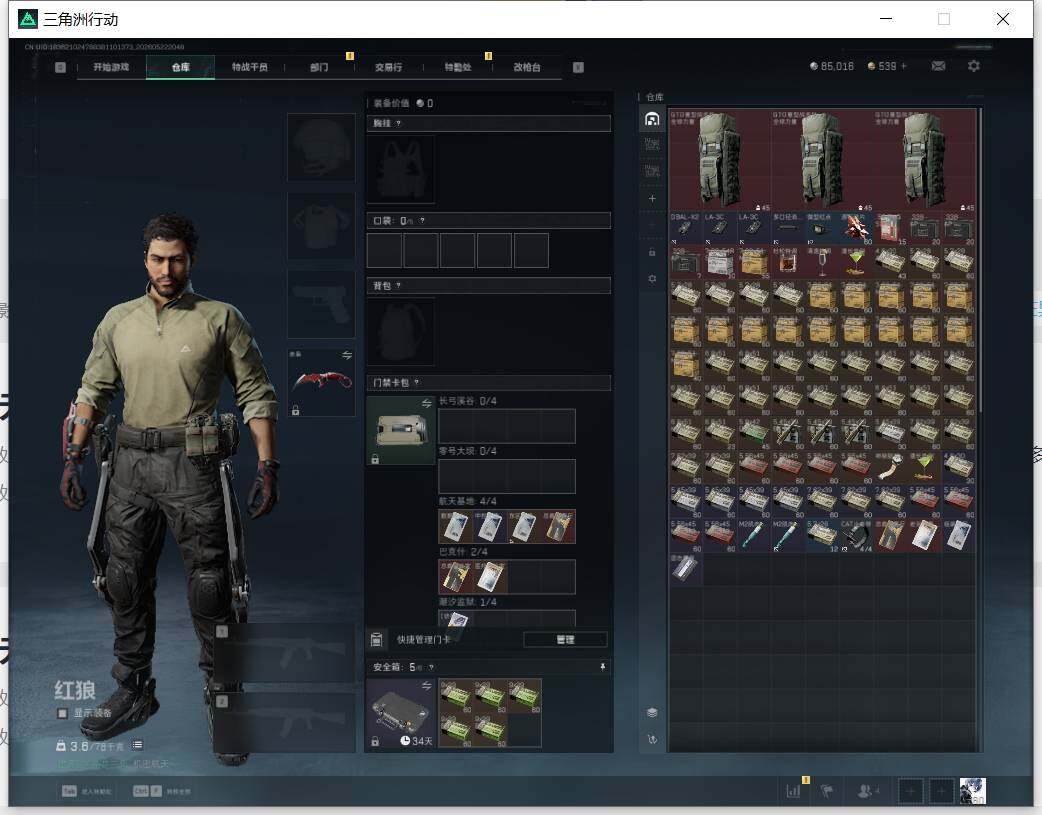Viewport: 1042px width, 815px height.
Task: Click the empty chest rig slot
Action: click(401, 170)
